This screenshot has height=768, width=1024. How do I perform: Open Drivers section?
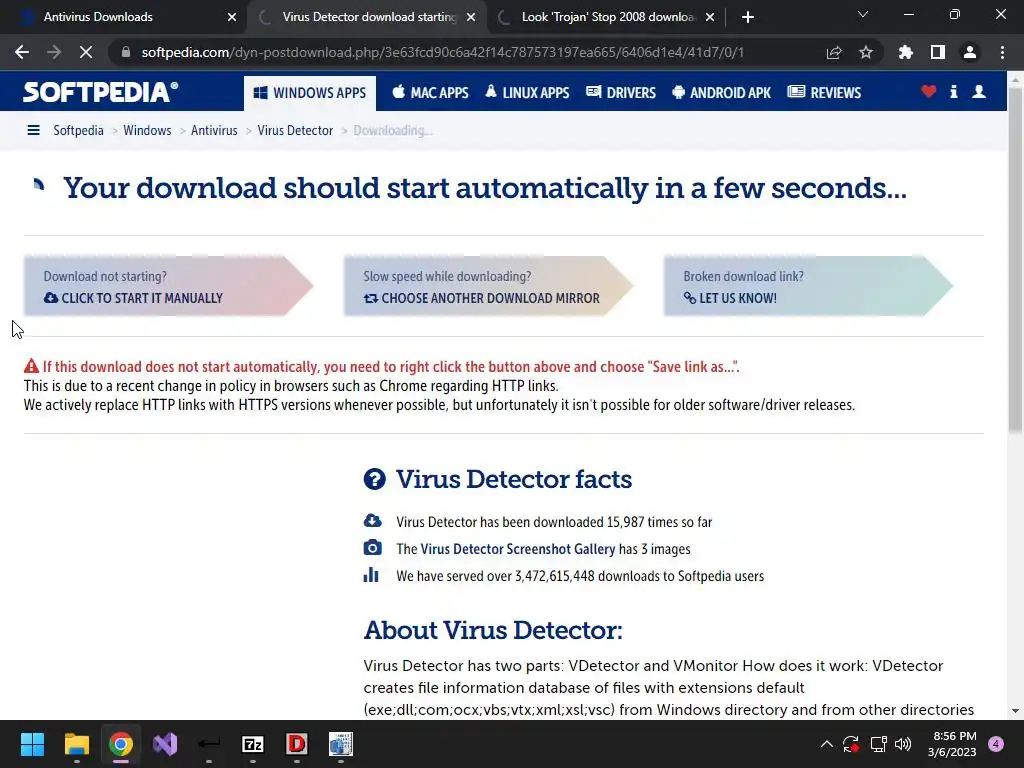pyautogui.click(x=620, y=93)
